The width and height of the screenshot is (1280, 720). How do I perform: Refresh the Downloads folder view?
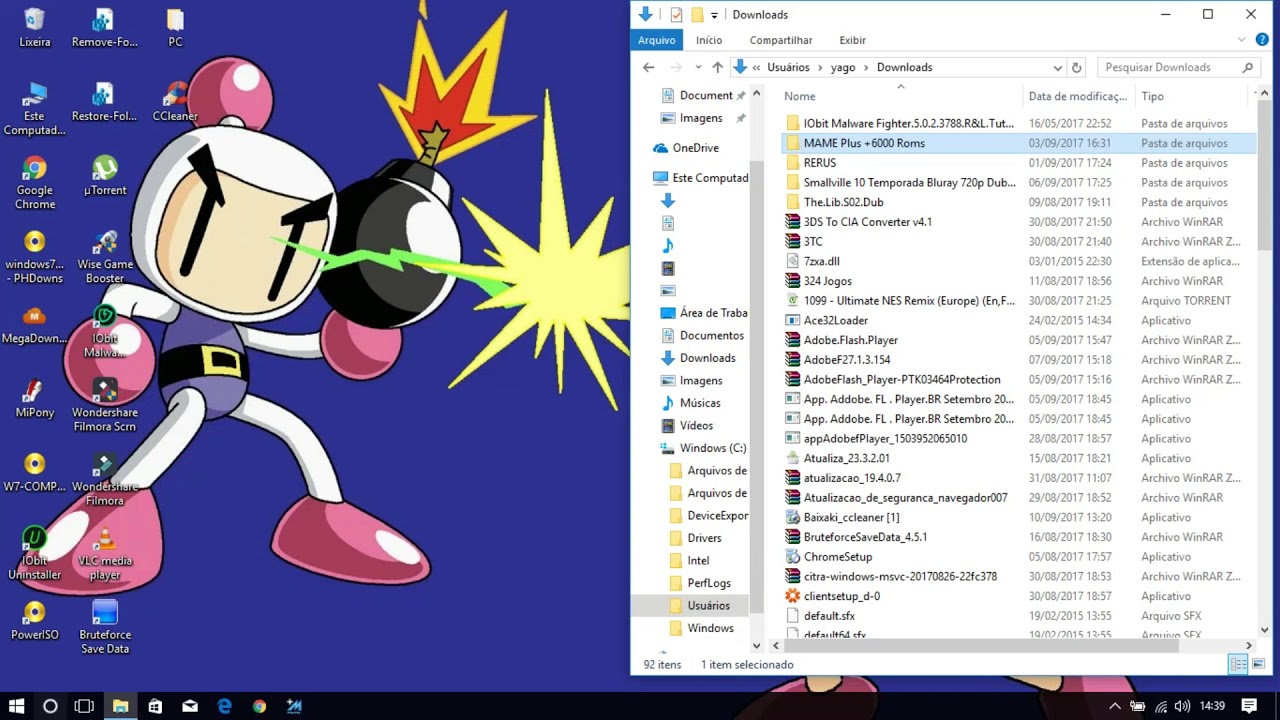click(1077, 67)
